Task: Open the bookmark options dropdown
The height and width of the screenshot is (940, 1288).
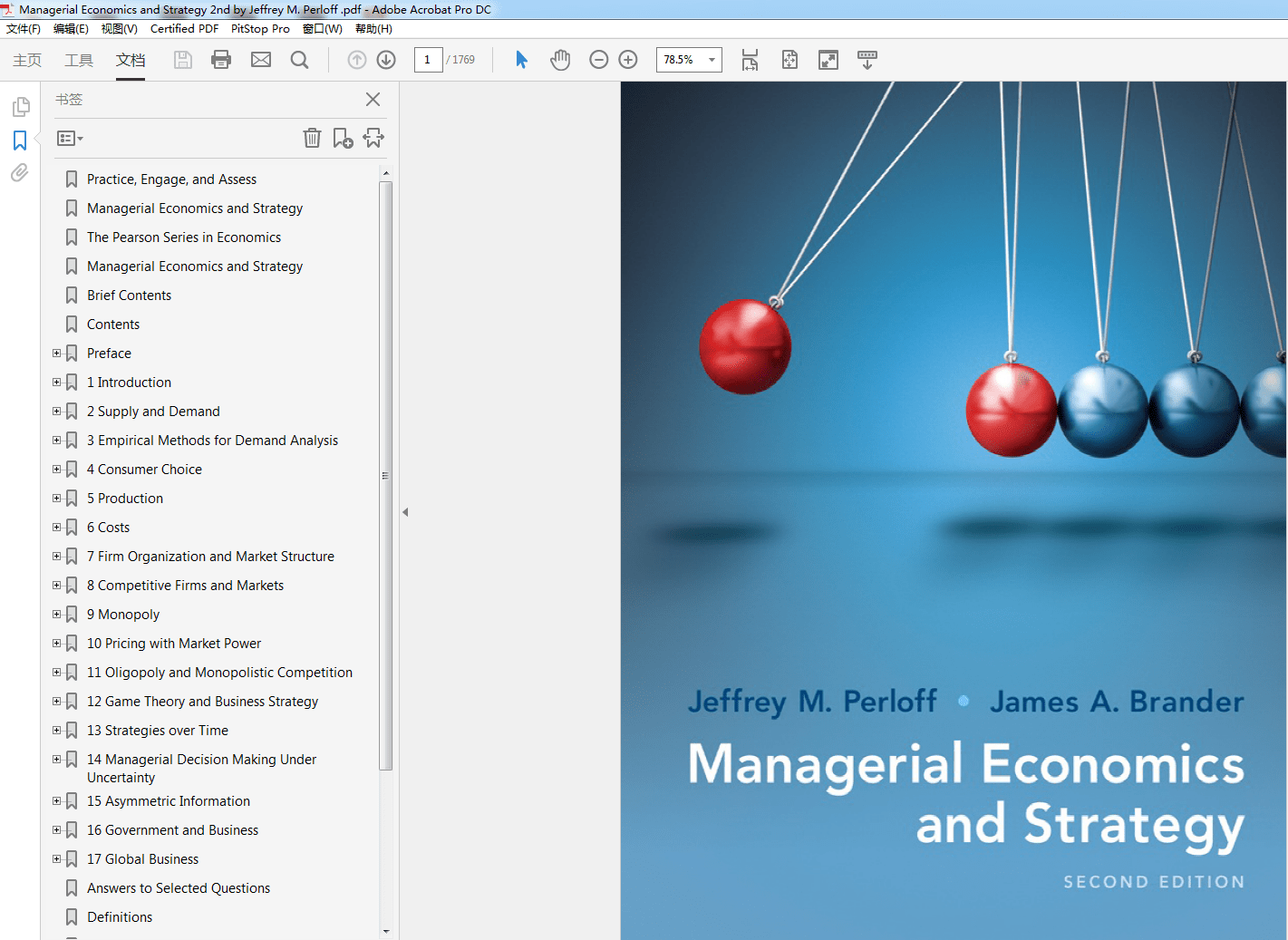Action: point(69,138)
